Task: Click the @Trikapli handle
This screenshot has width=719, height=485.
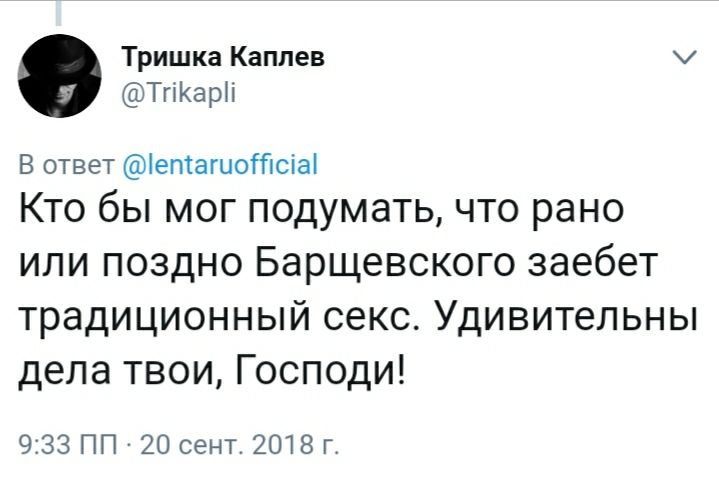Action: point(178,93)
